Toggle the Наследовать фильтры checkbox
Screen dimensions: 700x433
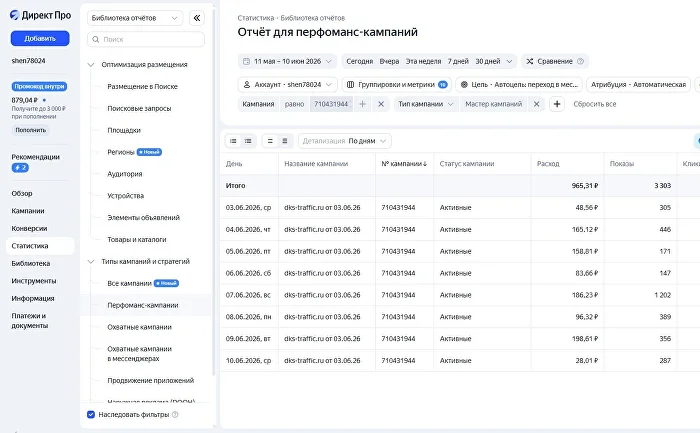[91, 415]
